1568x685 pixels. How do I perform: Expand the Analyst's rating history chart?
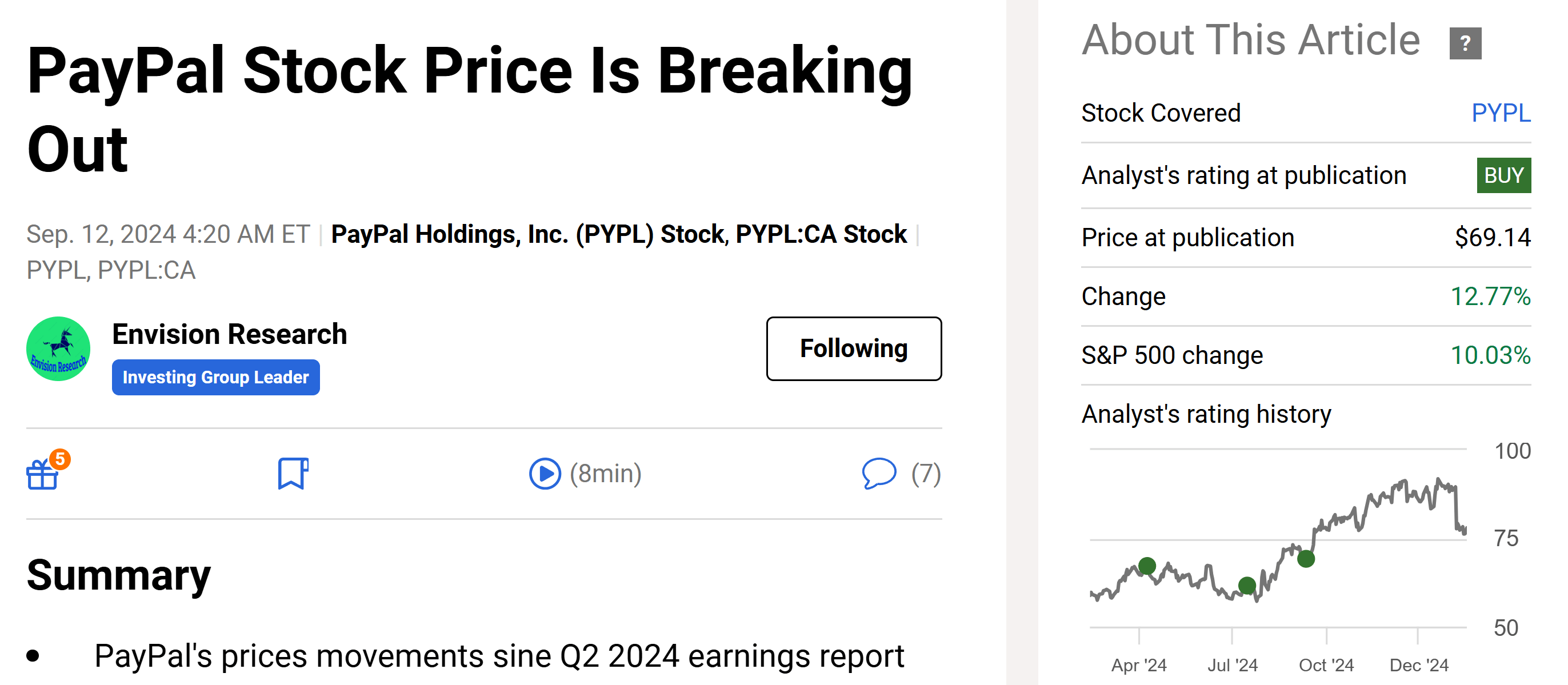click(x=1309, y=547)
